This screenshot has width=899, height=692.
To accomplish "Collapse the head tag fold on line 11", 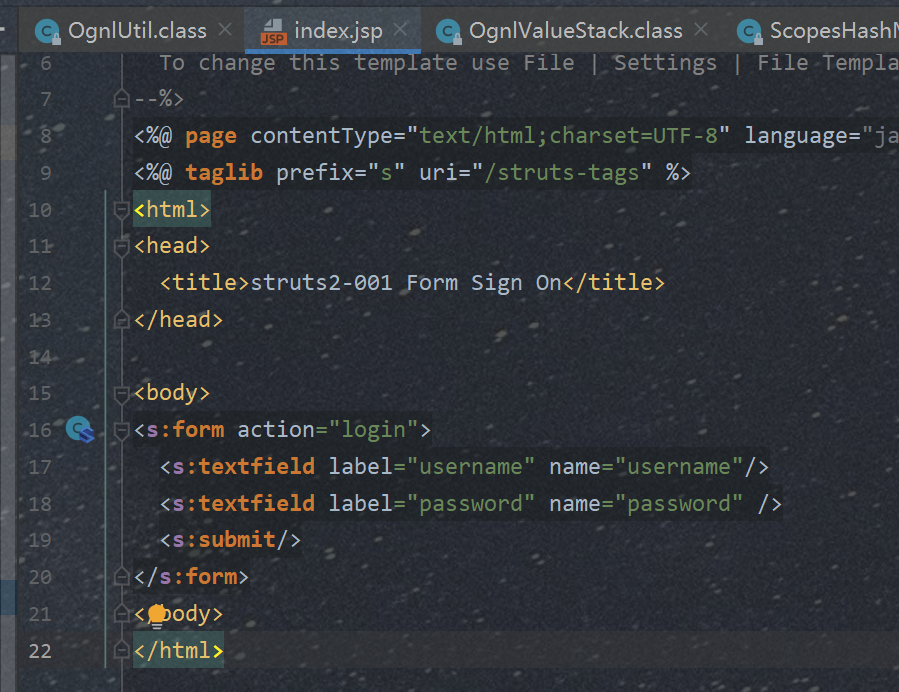I will [122, 247].
